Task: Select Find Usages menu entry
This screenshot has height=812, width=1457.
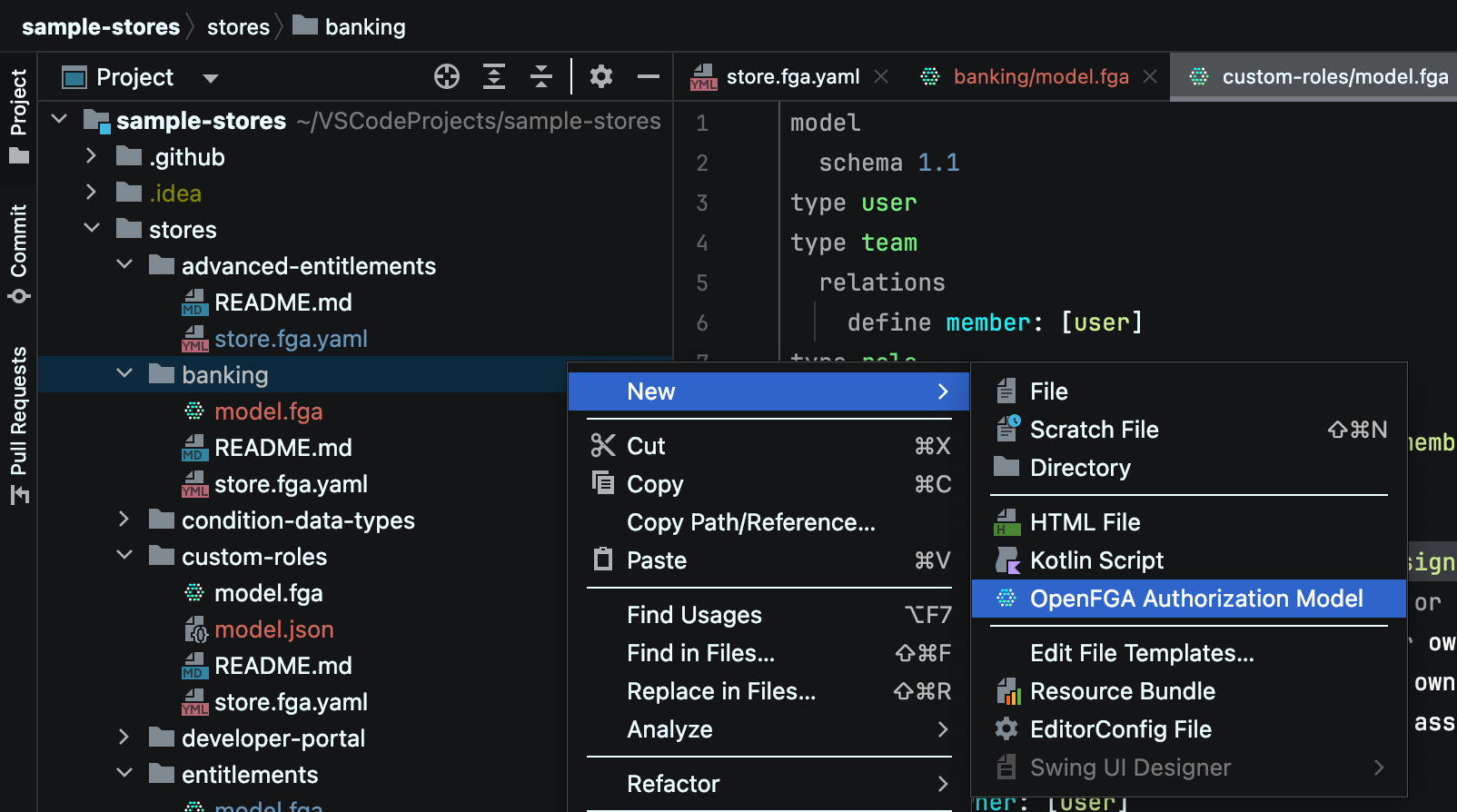Action: point(769,615)
